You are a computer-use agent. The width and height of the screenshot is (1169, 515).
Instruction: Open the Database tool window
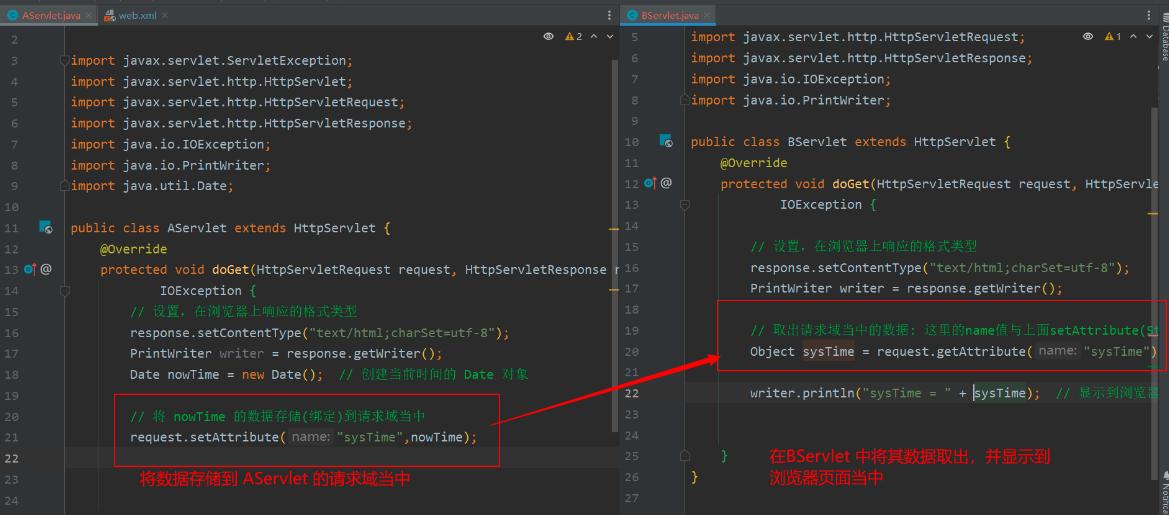coord(1163,37)
